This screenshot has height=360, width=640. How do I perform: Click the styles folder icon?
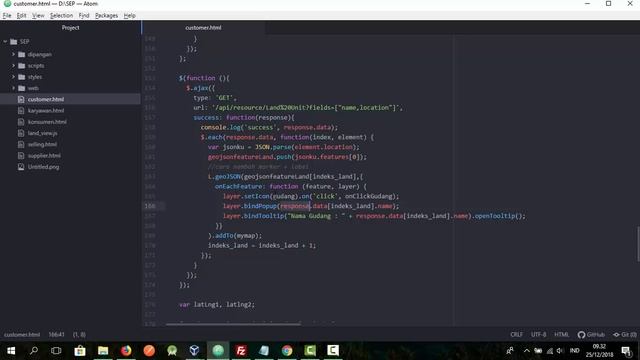point(22,77)
